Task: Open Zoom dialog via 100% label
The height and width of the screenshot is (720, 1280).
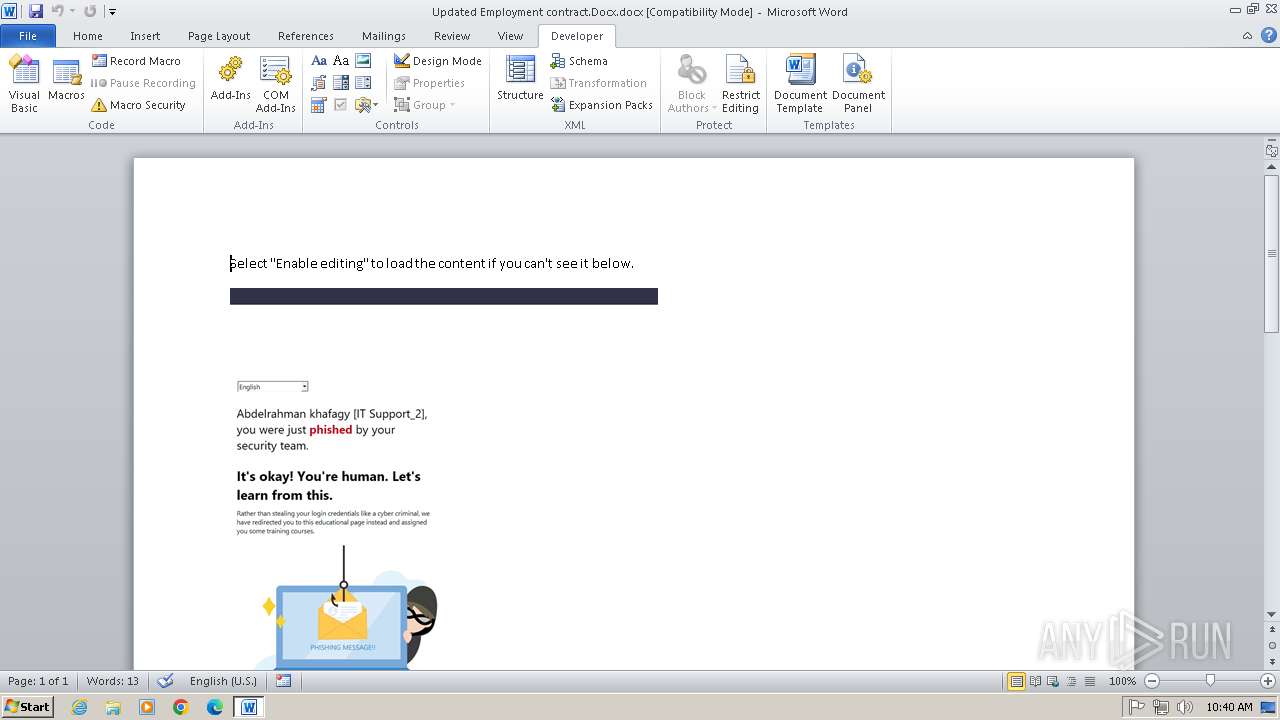Action: [1122, 681]
